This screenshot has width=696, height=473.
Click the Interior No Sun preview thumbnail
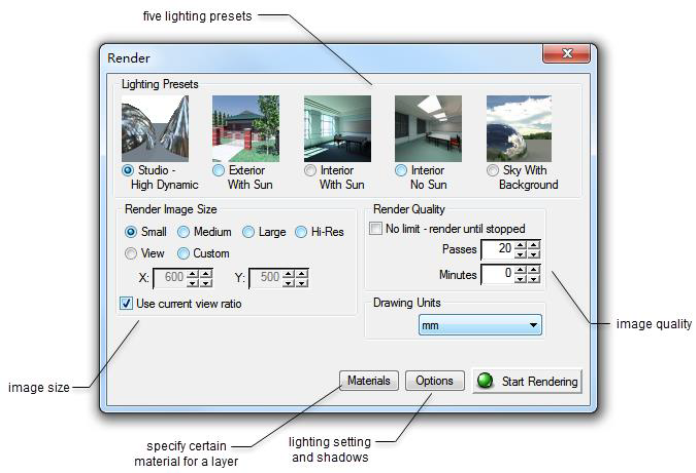point(428,128)
